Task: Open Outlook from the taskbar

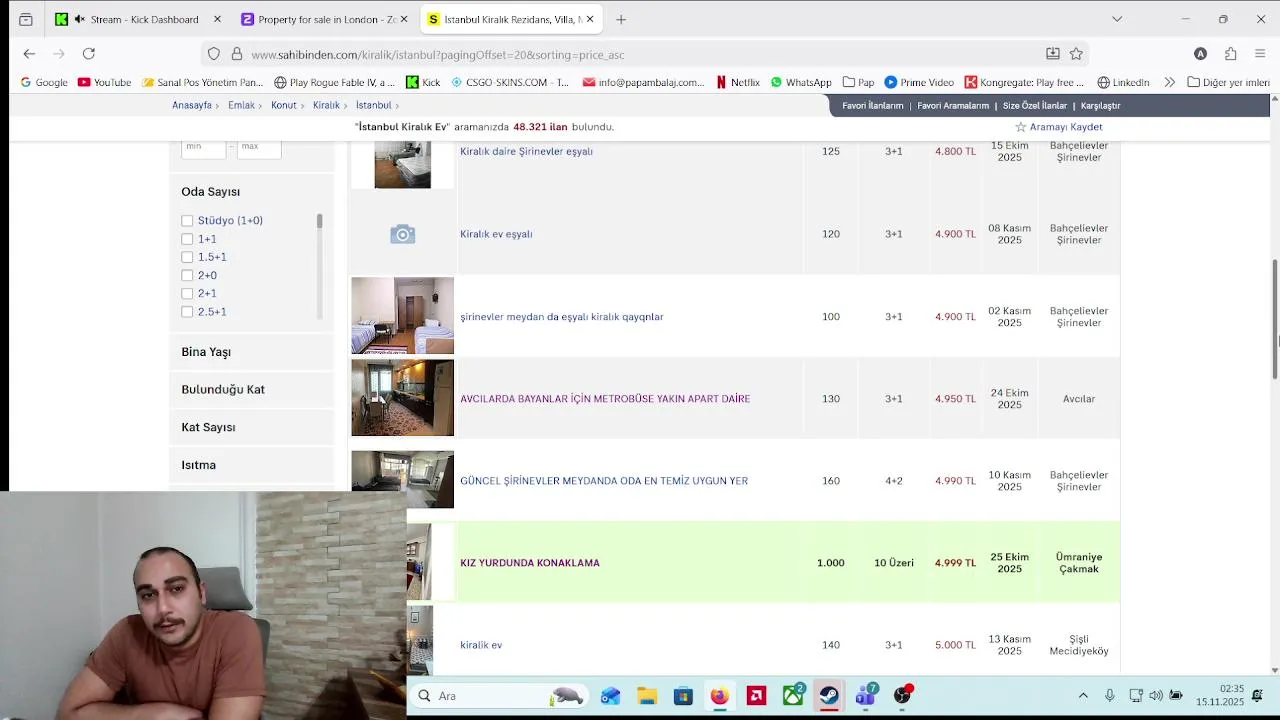Action: 610,696
